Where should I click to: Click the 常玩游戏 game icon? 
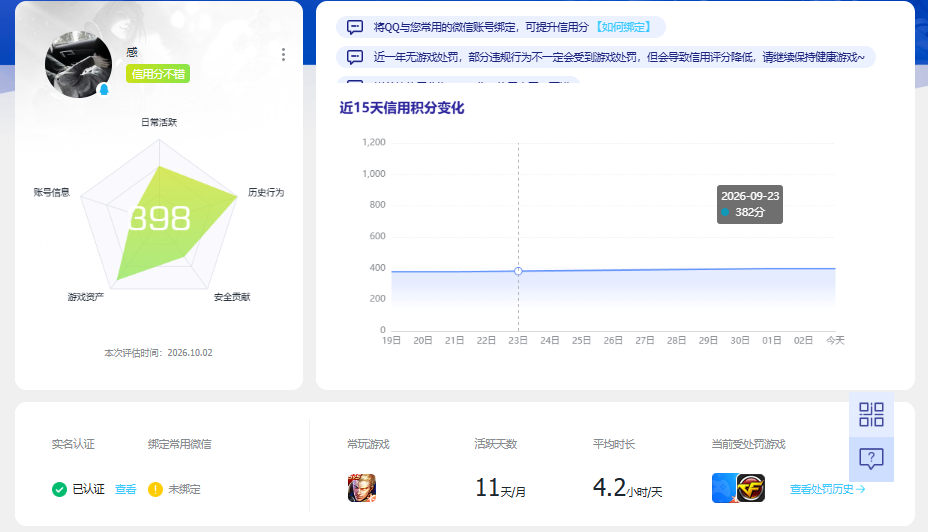362,488
